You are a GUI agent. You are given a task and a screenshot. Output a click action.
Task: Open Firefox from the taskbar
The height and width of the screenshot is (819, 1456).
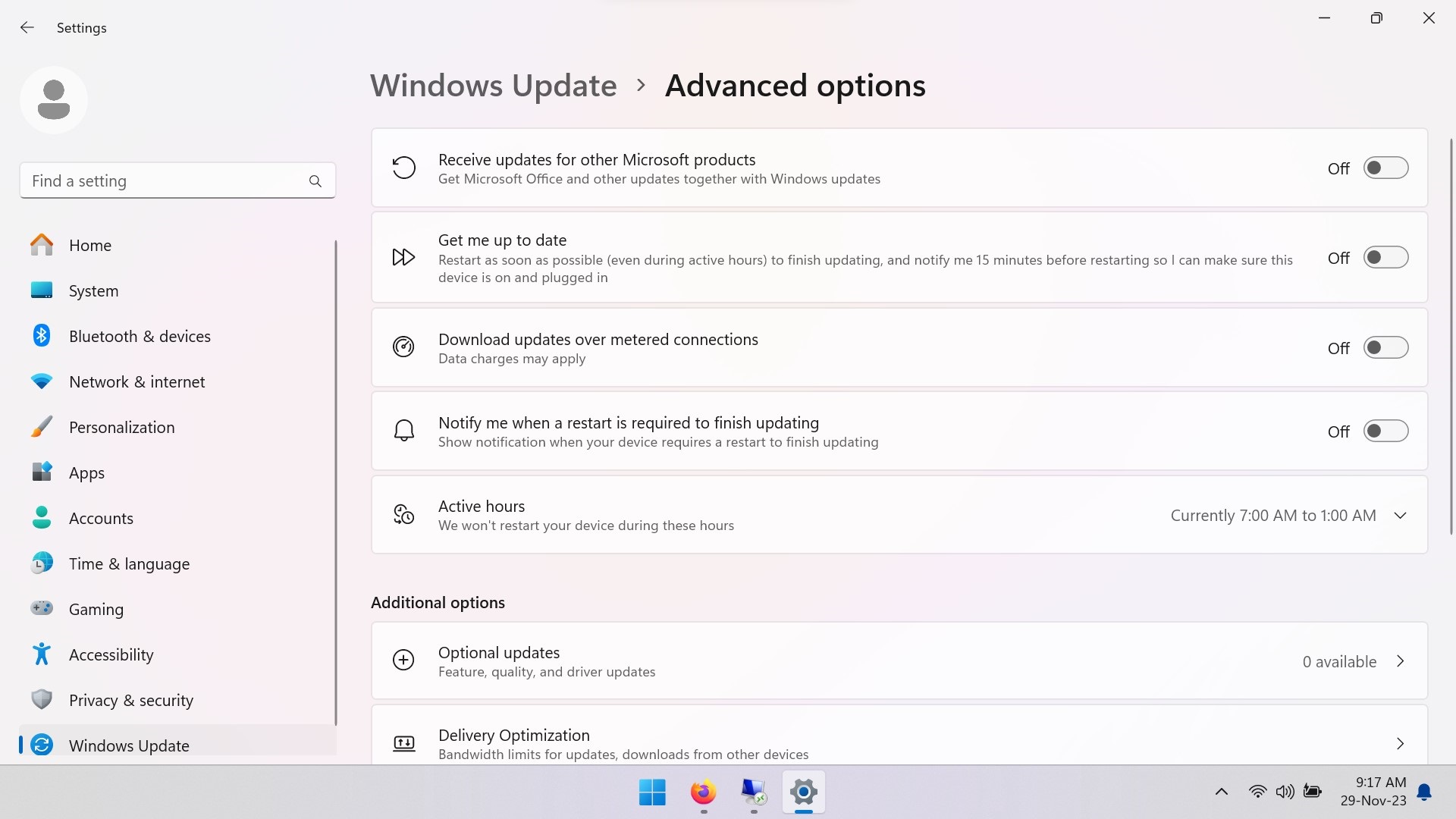(x=703, y=792)
